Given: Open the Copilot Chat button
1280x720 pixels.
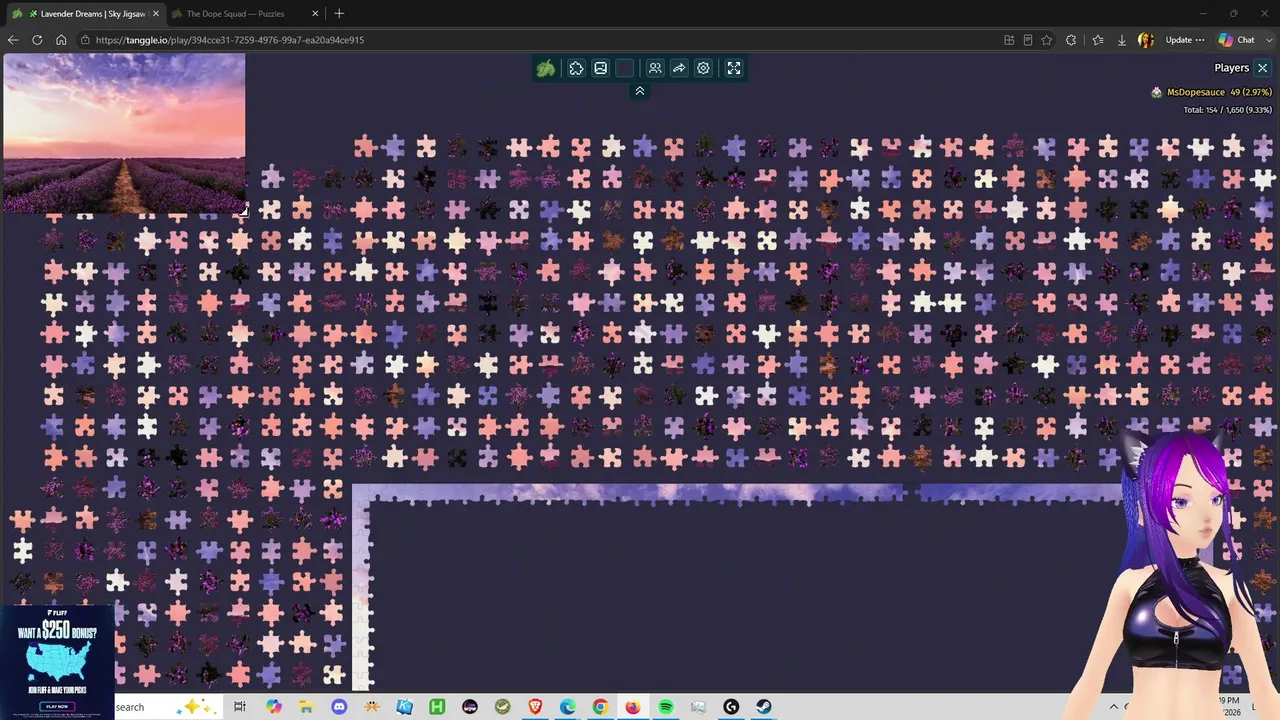Looking at the screenshot, I should [1237, 40].
